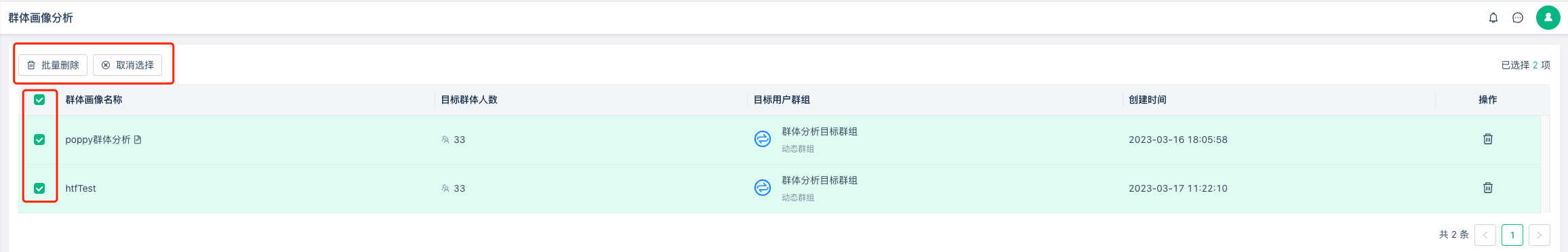
Task: Uncheck the htfTest row checkbox
Action: click(x=39, y=188)
